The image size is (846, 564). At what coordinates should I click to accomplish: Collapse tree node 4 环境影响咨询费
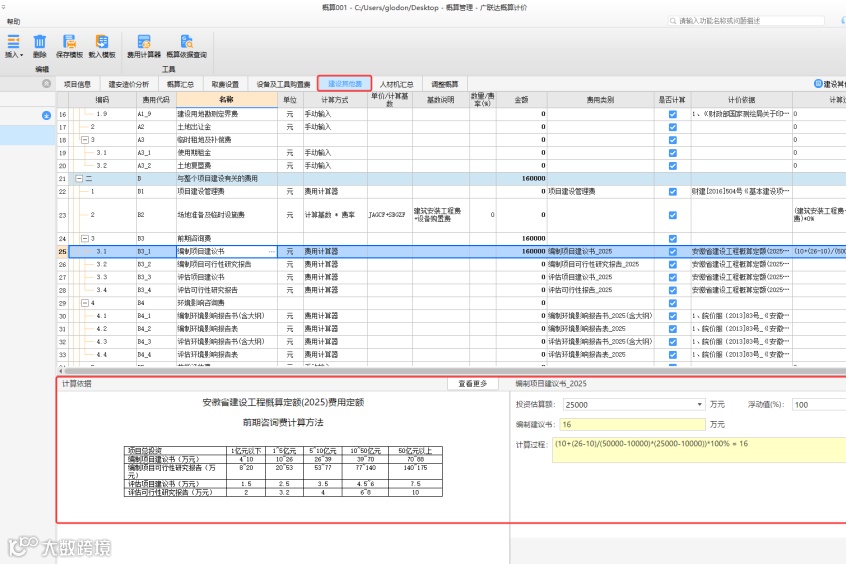[x=85, y=303]
